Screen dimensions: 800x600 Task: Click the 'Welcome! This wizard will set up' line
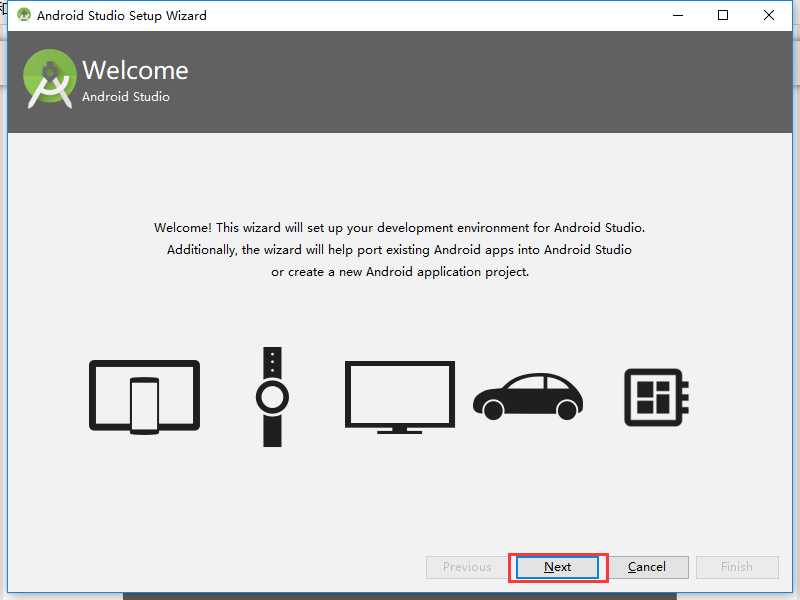[x=399, y=228]
